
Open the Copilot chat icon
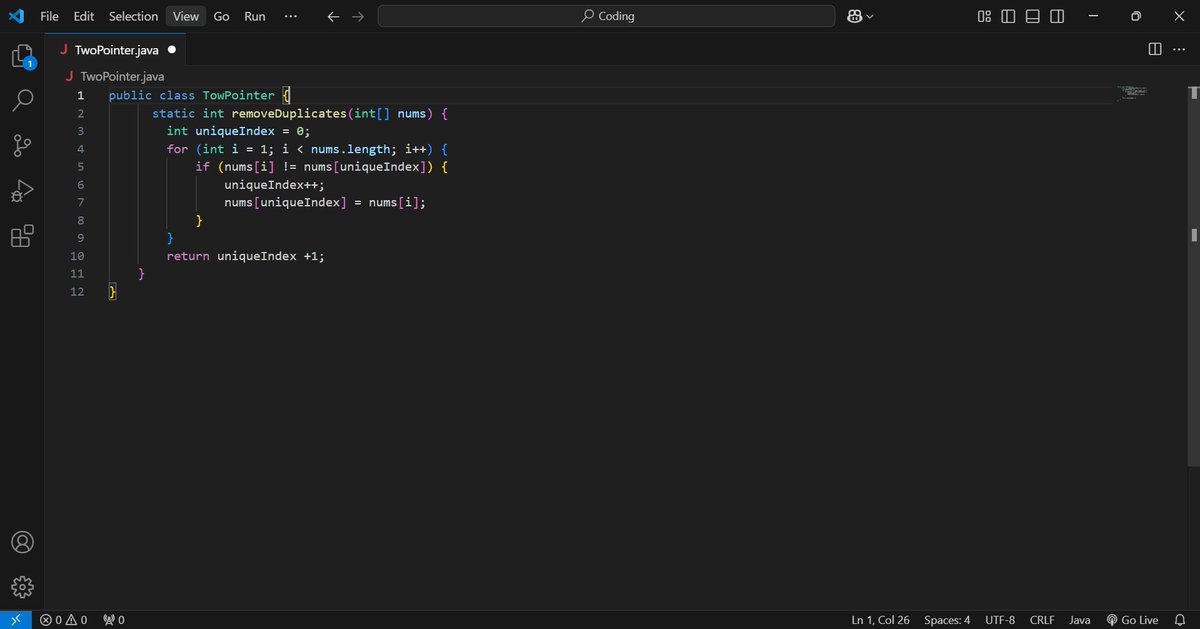(854, 16)
